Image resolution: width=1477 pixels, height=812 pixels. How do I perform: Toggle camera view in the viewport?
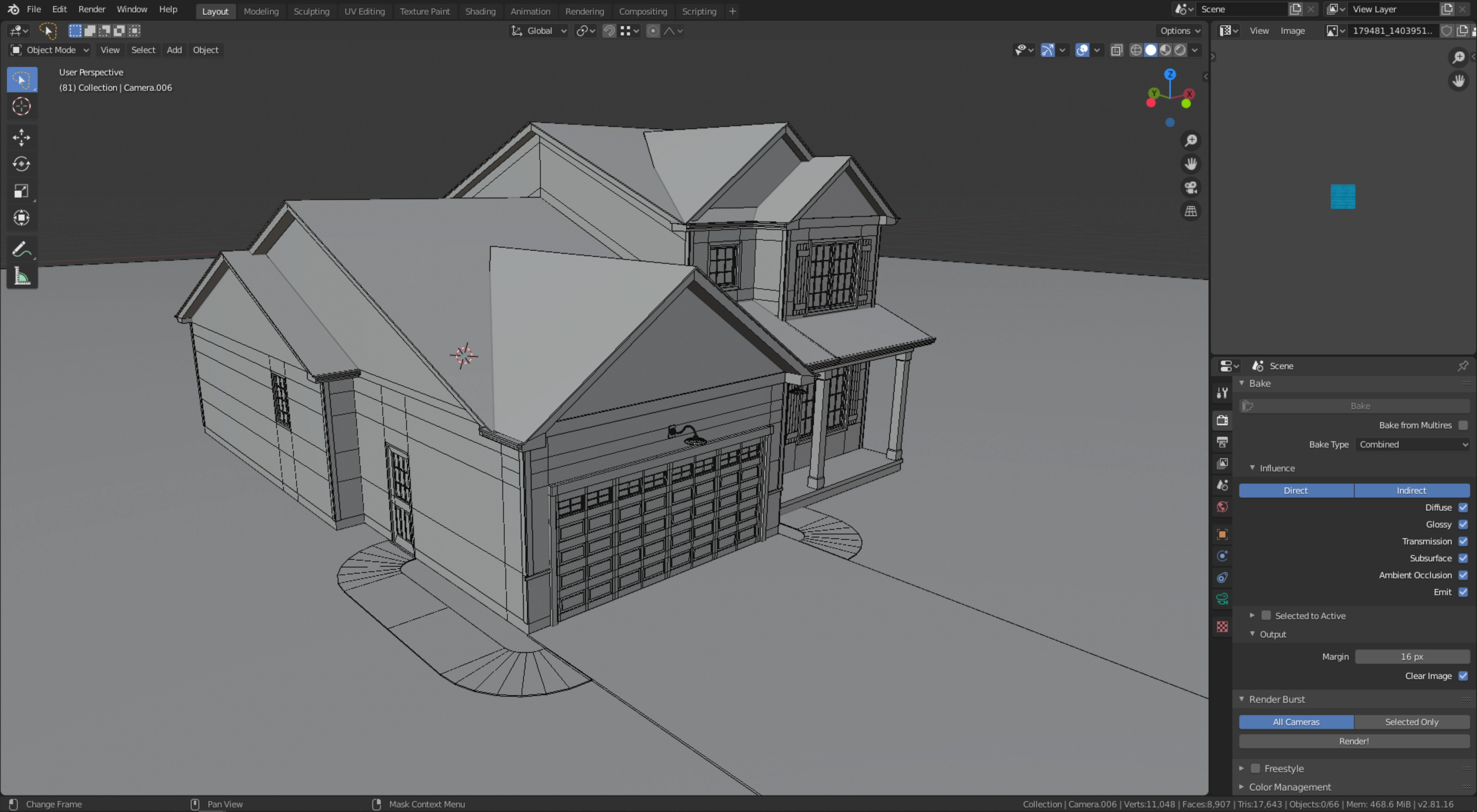(1191, 187)
